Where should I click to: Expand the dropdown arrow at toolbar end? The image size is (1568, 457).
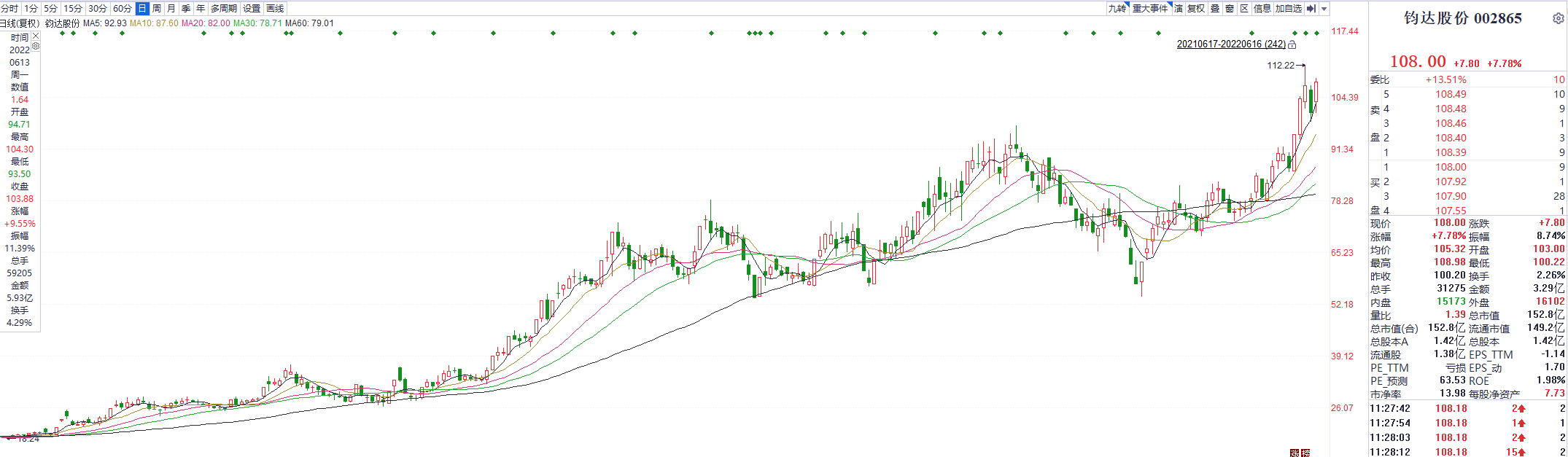[x=1324, y=9]
